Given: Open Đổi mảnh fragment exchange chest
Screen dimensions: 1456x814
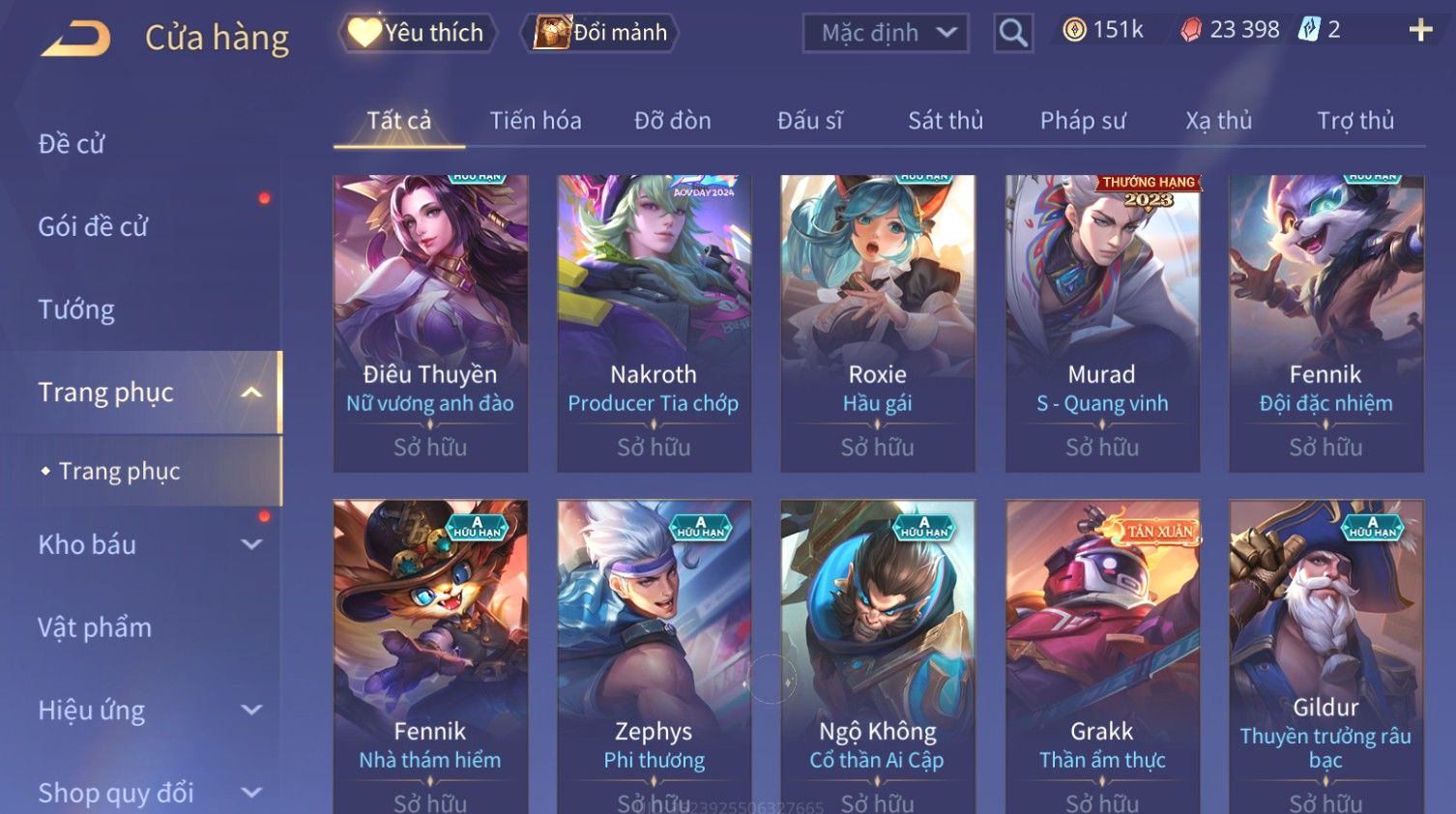Looking at the screenshot, I should point(600,33).
